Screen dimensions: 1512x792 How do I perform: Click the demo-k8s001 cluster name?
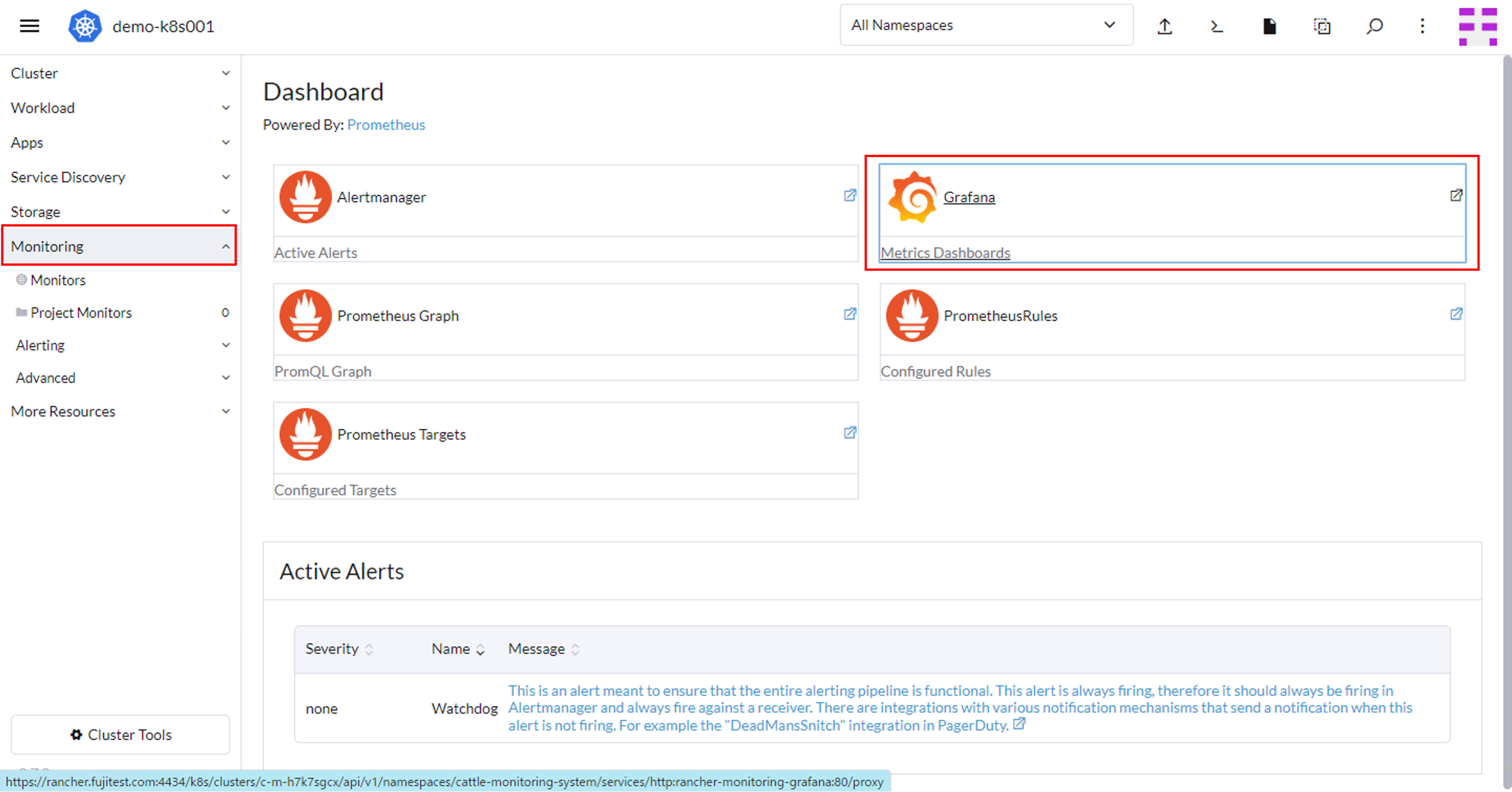pyautogui.click(x=163, y=26)
